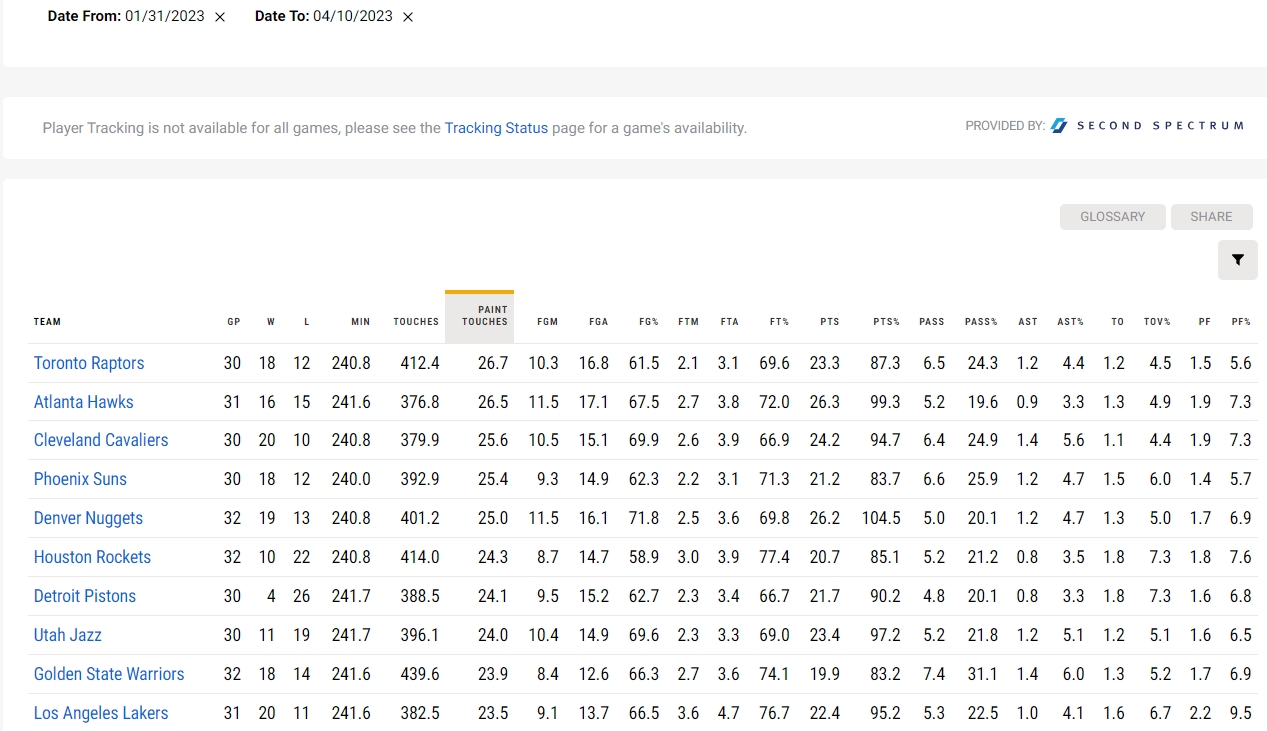
Task: Sort table by TEAM column header
Action: pyautogui.click(x=47, y=322)
